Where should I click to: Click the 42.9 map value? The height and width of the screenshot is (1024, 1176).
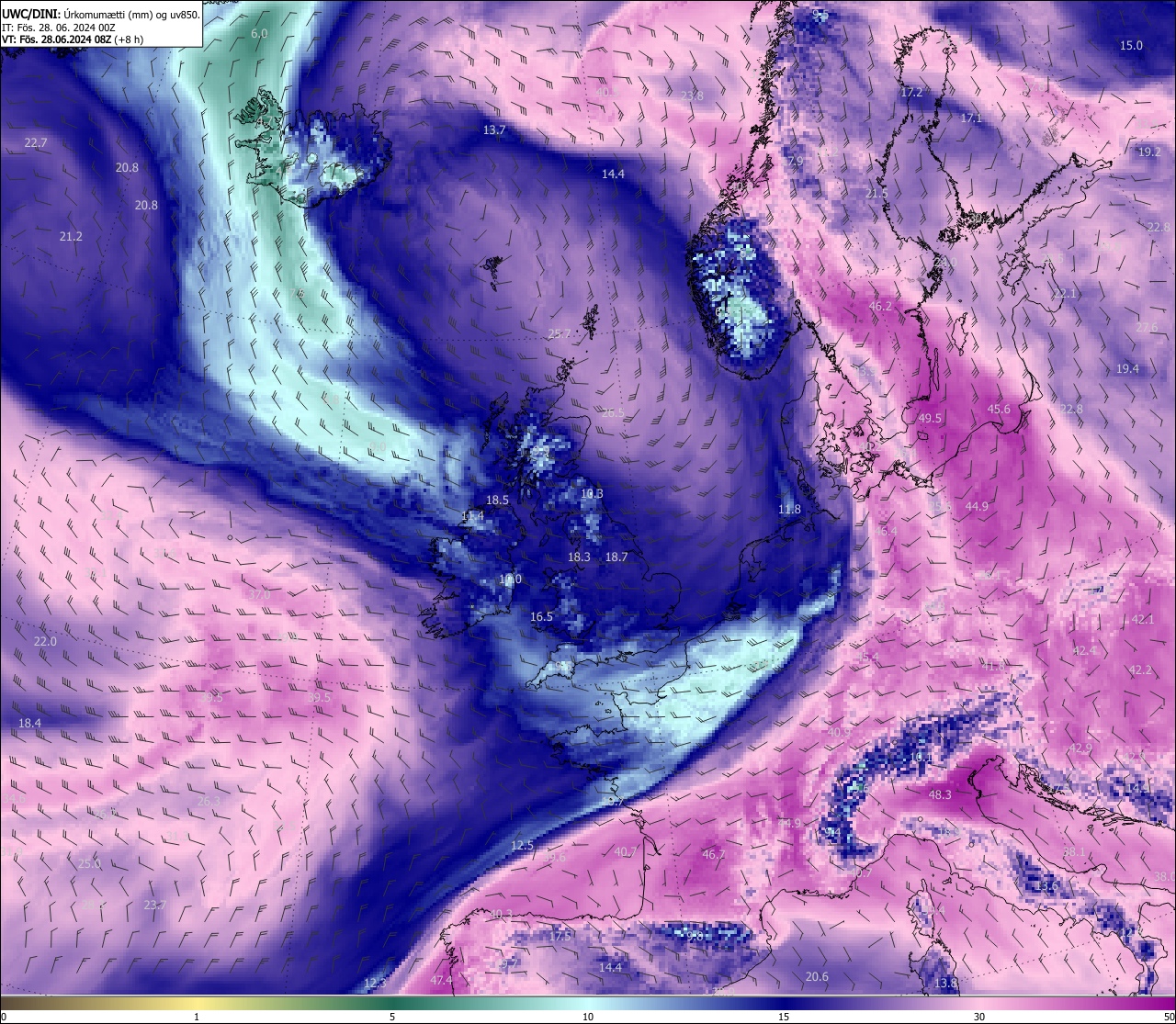tap(1080, 748)
